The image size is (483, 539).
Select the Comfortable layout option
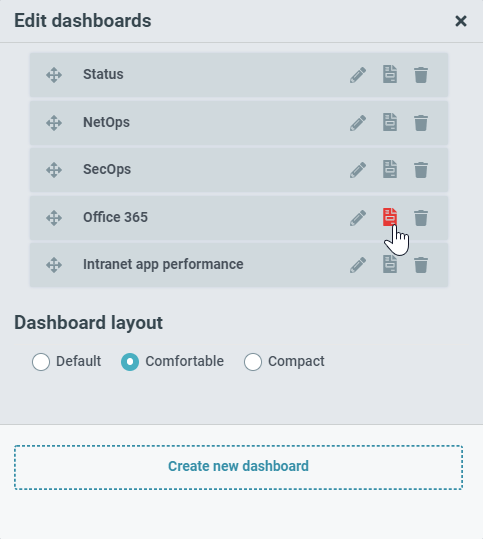point(130,362)
